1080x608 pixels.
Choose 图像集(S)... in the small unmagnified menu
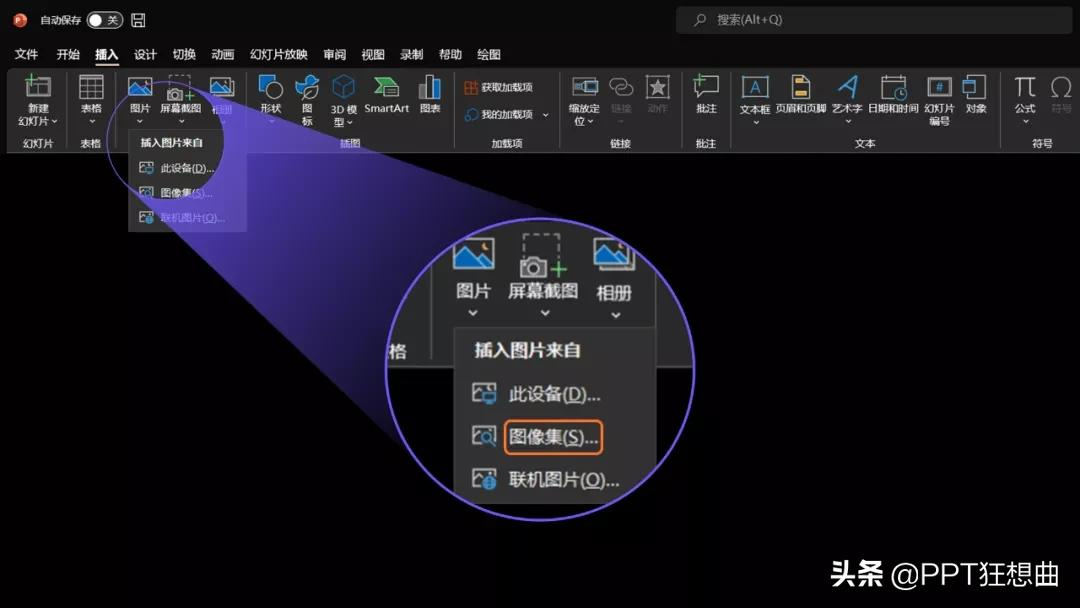(186, 193)
